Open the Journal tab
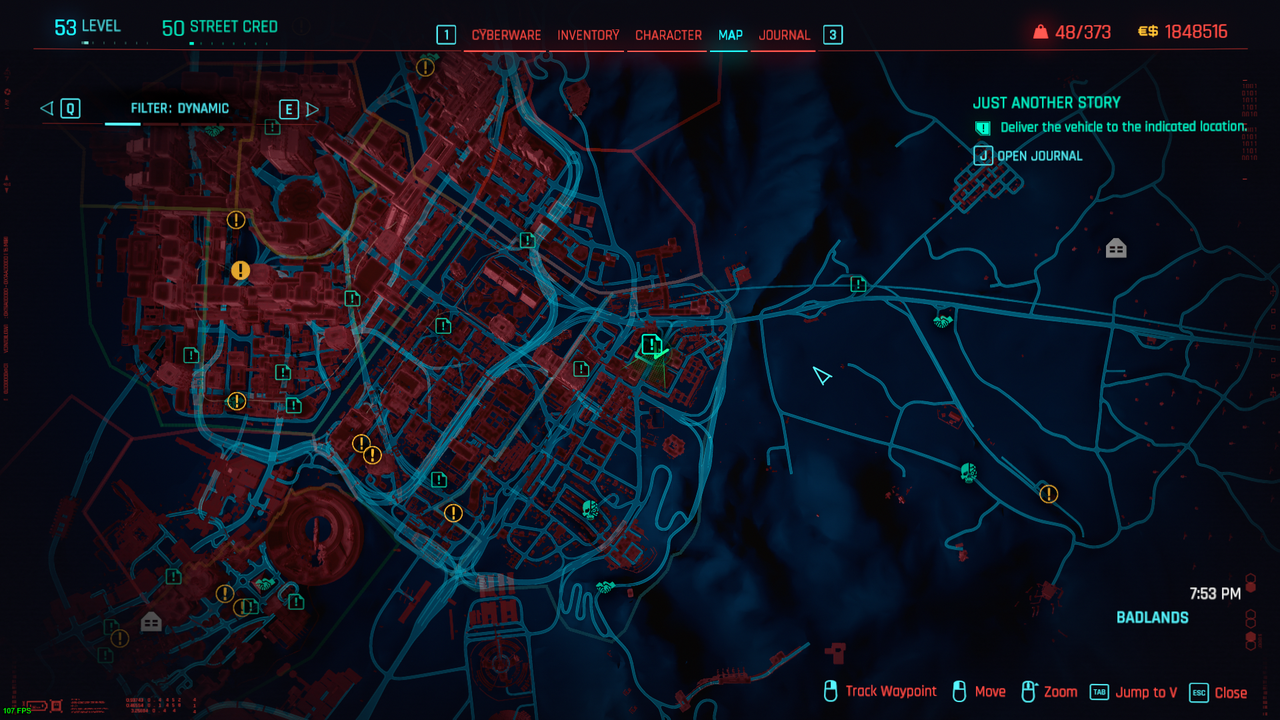1280x720 pixels. (784, 35)
